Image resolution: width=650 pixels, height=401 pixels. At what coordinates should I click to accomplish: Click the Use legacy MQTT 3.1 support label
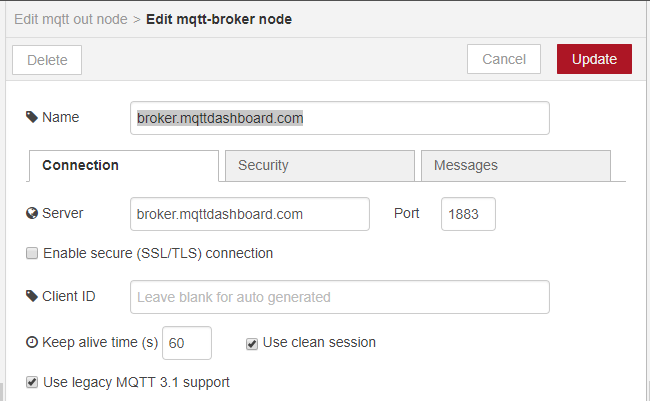pos(136,382)
